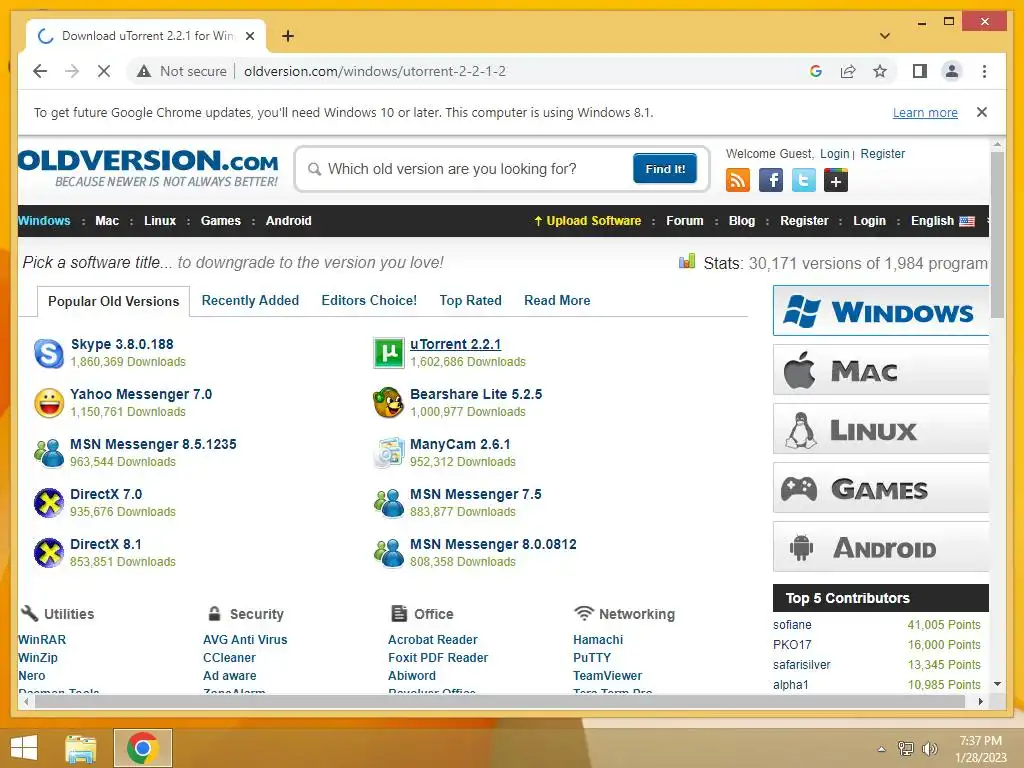Click the Games platform banner
This screenshot has width=1024, height=768.
[x=880, y=487]
